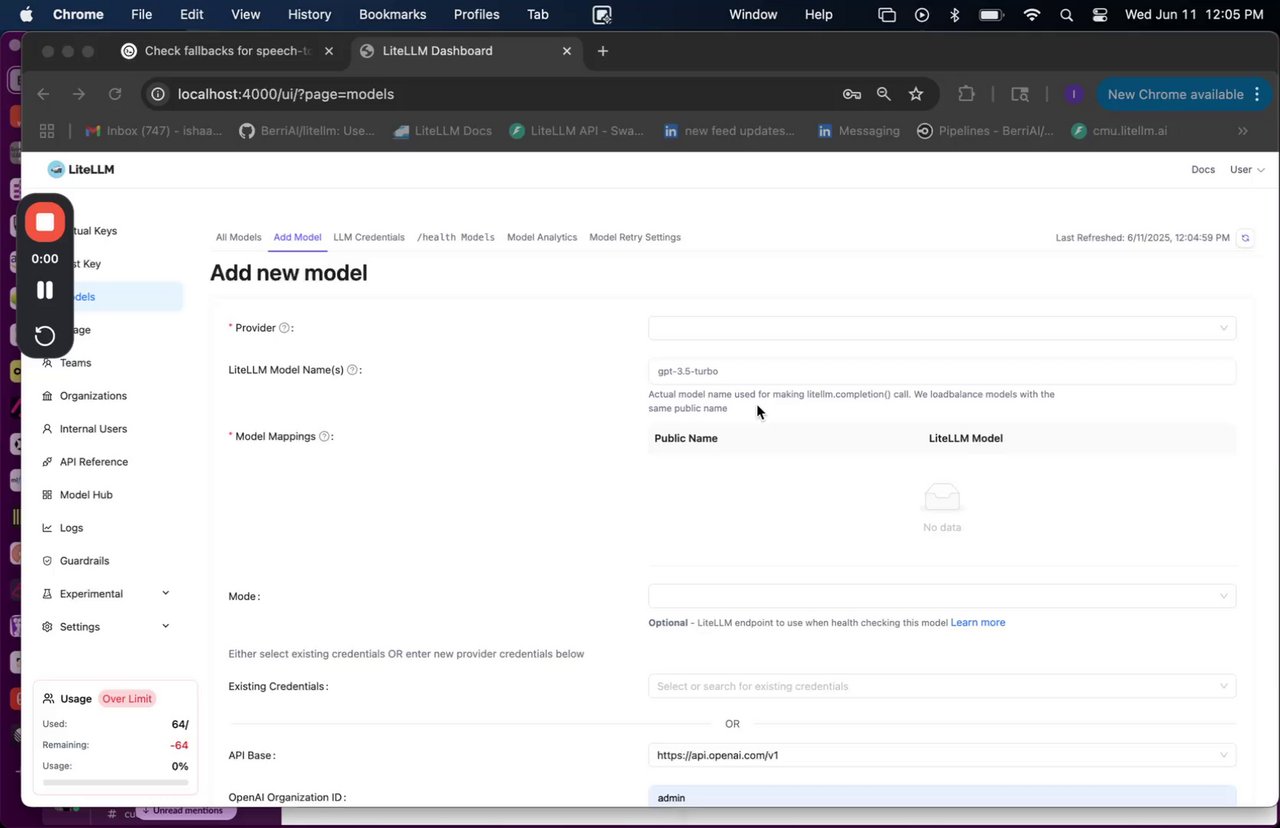Open the Profiles menu in menu bar
Screen dimensions: 1280x828
[476, 15]
